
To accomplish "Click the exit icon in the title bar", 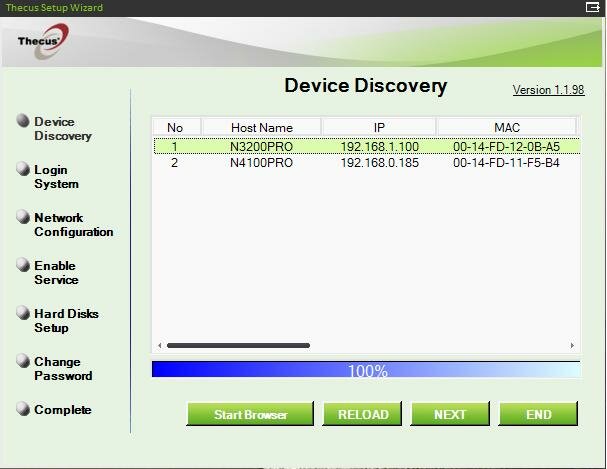I will [592, 7].
